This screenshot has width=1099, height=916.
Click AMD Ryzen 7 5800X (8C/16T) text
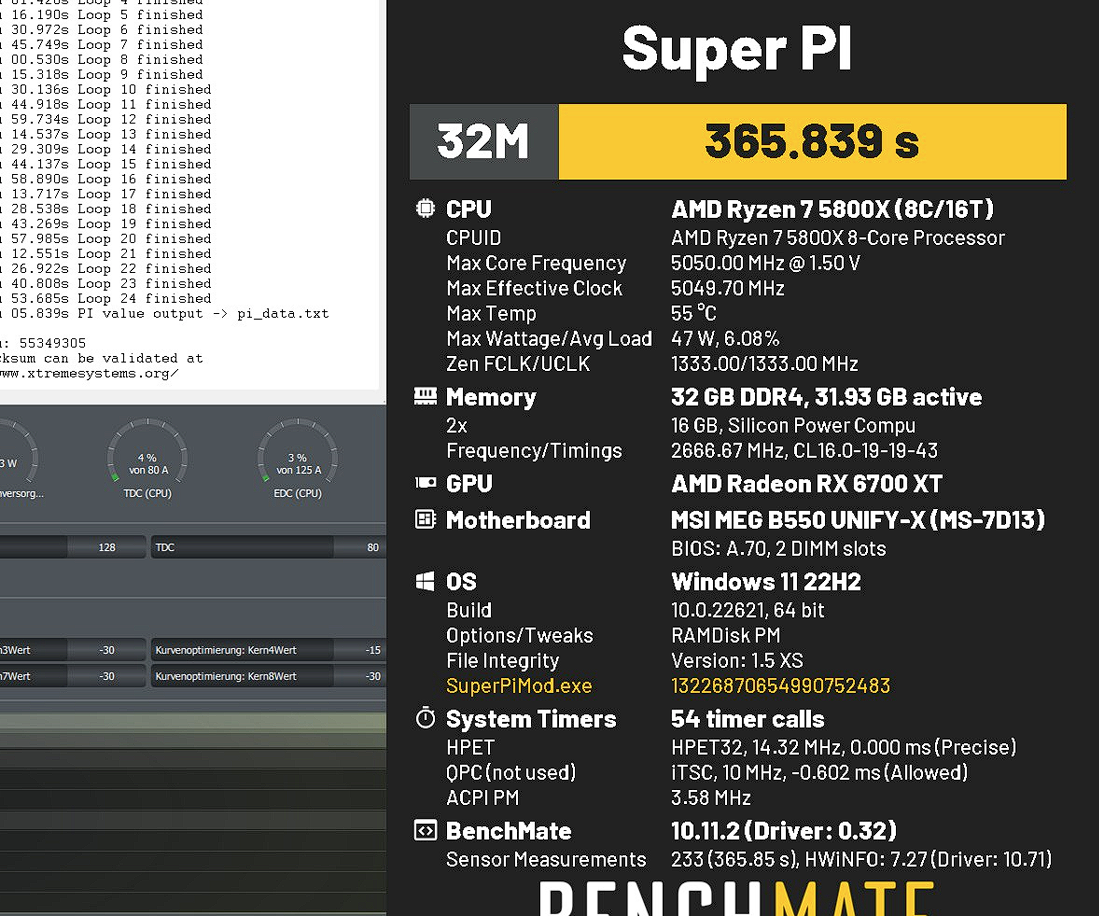pyautogui.click(x=832, y=209)
